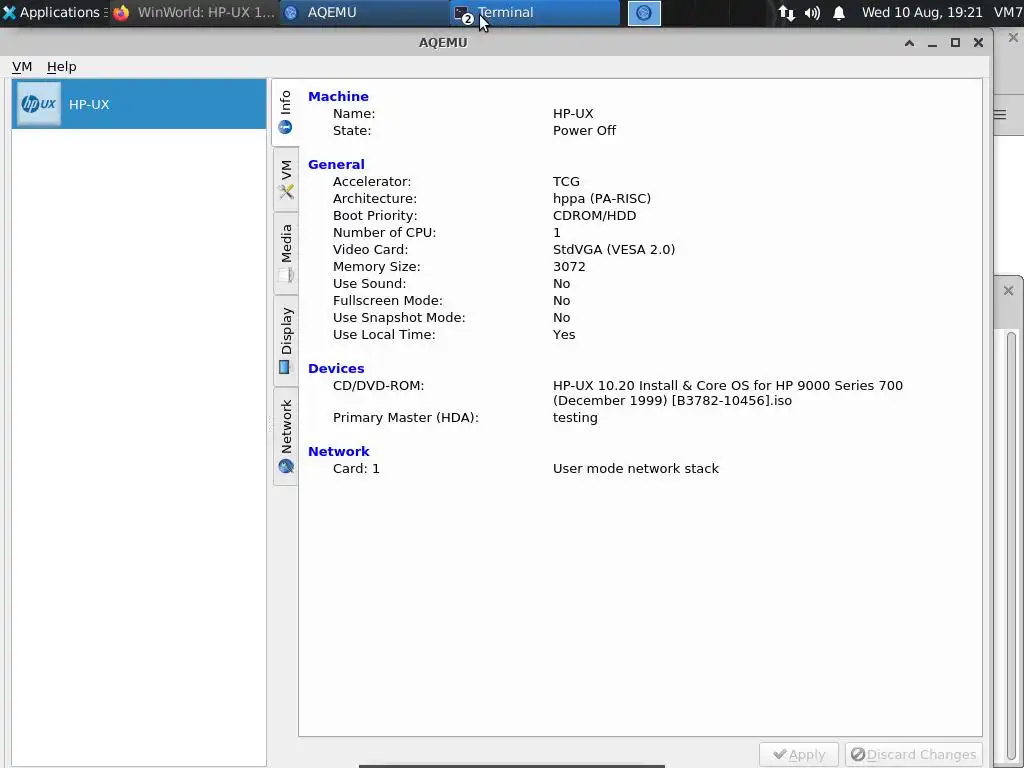Click the Apply button

coord(799,755)
